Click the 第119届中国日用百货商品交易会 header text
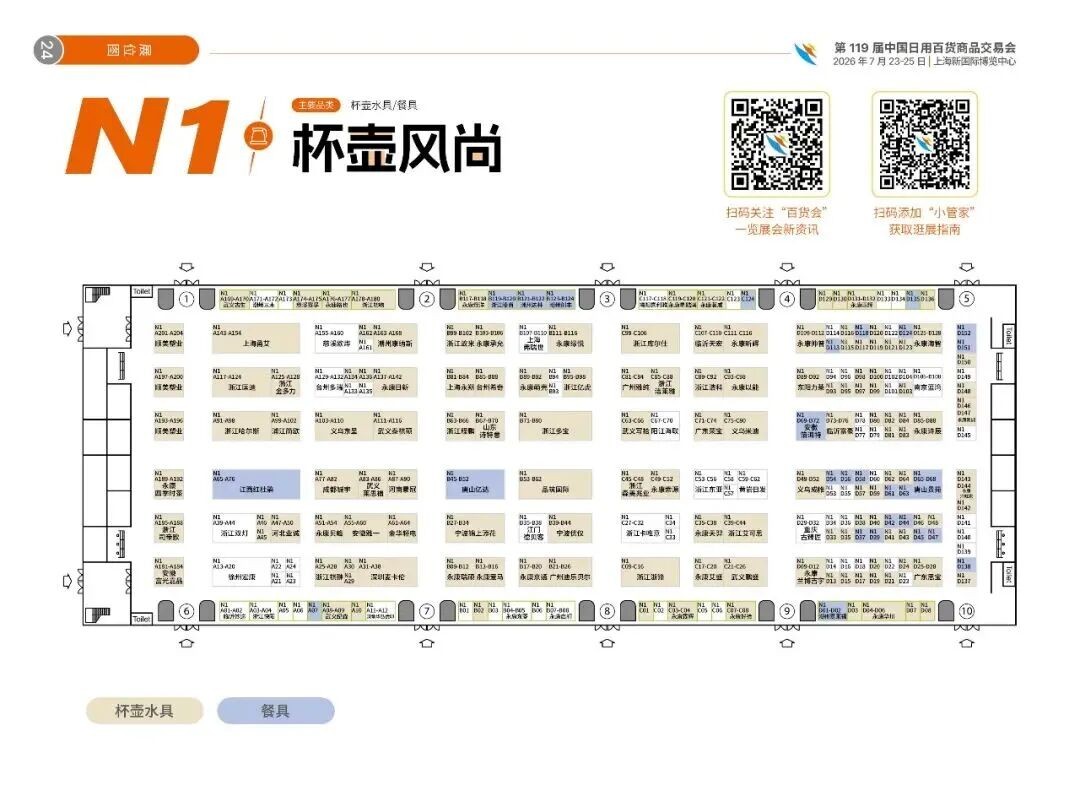This screenshot has width=1080, height=796. [924, 48]
